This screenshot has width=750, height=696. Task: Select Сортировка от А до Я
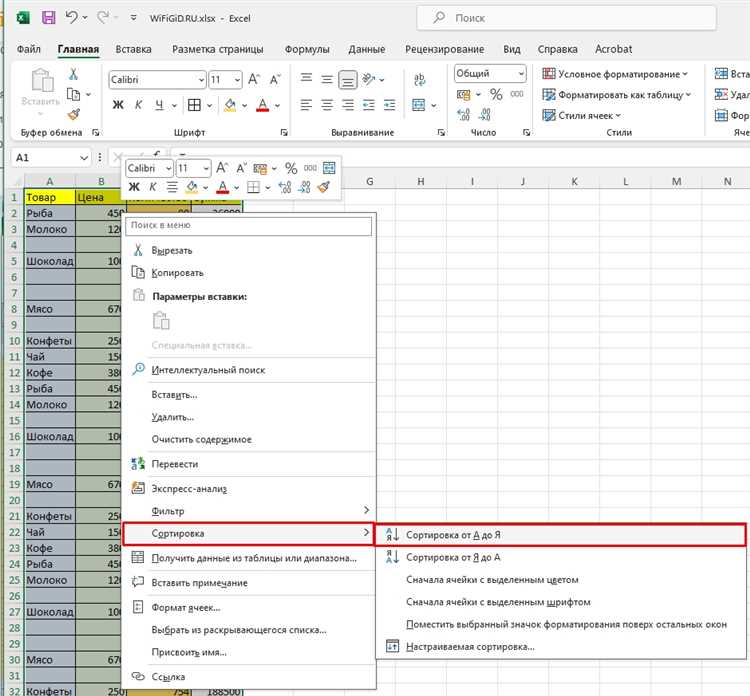click(x=560, y=535)
